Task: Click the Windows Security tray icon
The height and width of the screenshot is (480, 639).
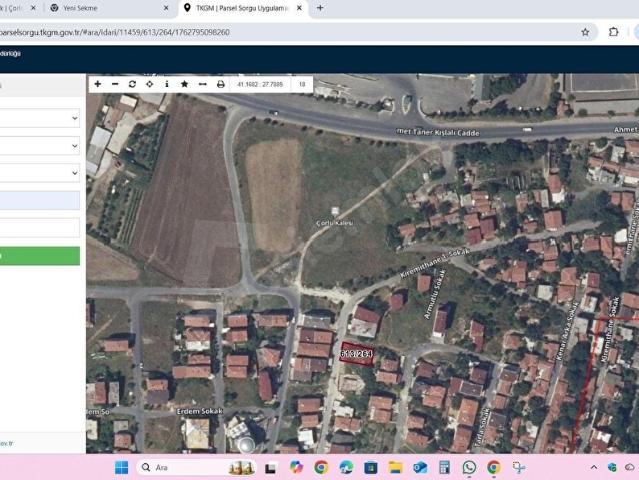Action: pyautogui.click(x=612, y=467)
